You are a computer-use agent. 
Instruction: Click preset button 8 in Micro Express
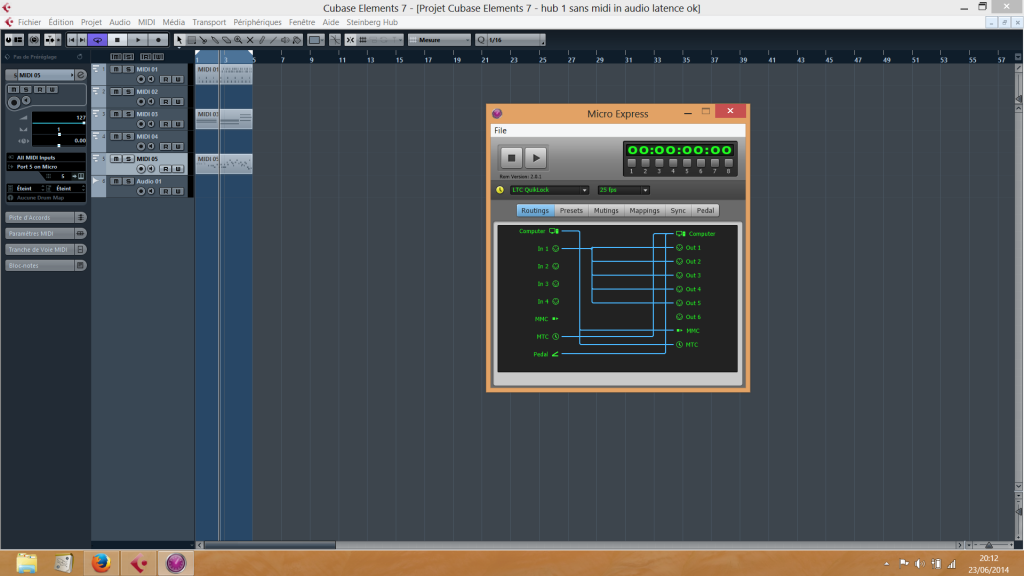728,163
